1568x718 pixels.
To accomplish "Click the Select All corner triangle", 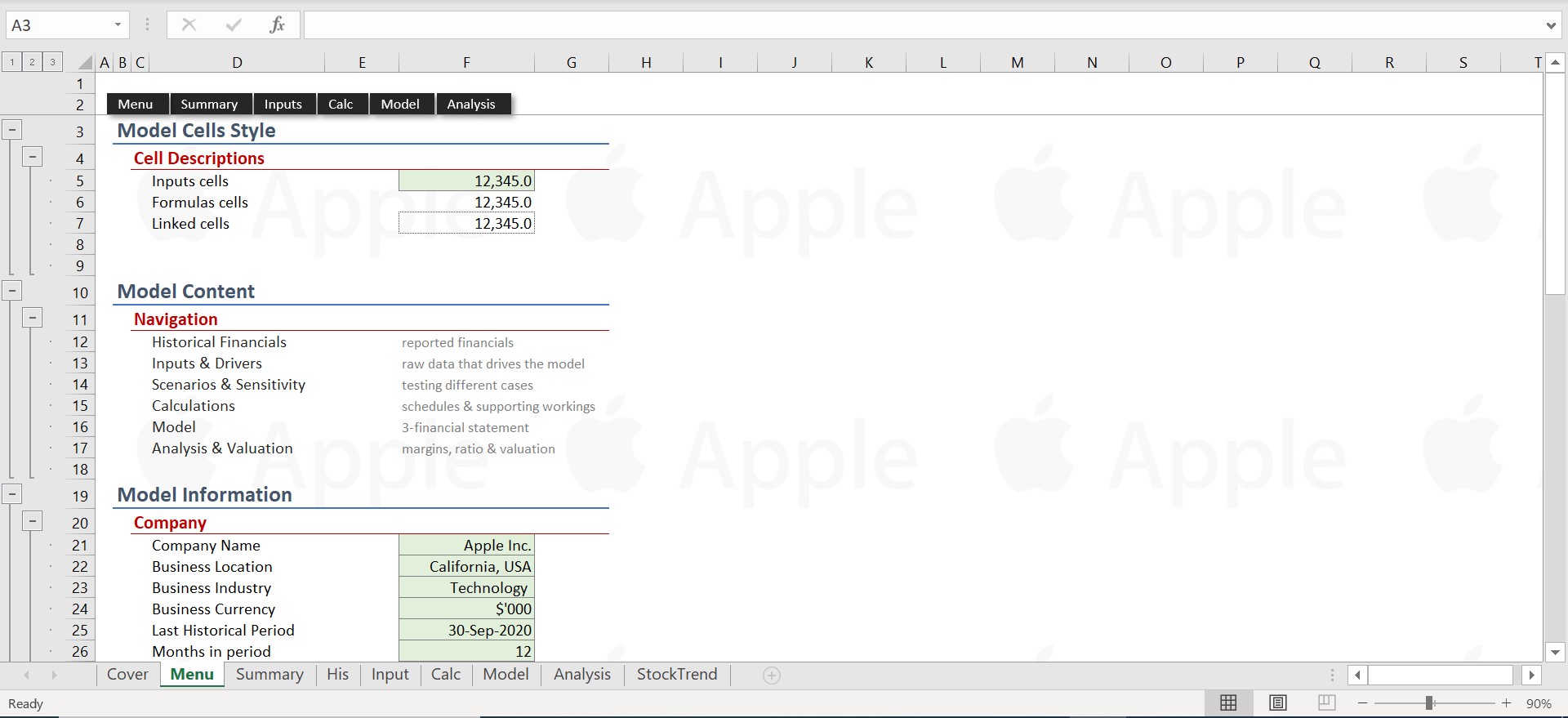I will point(85,62).
